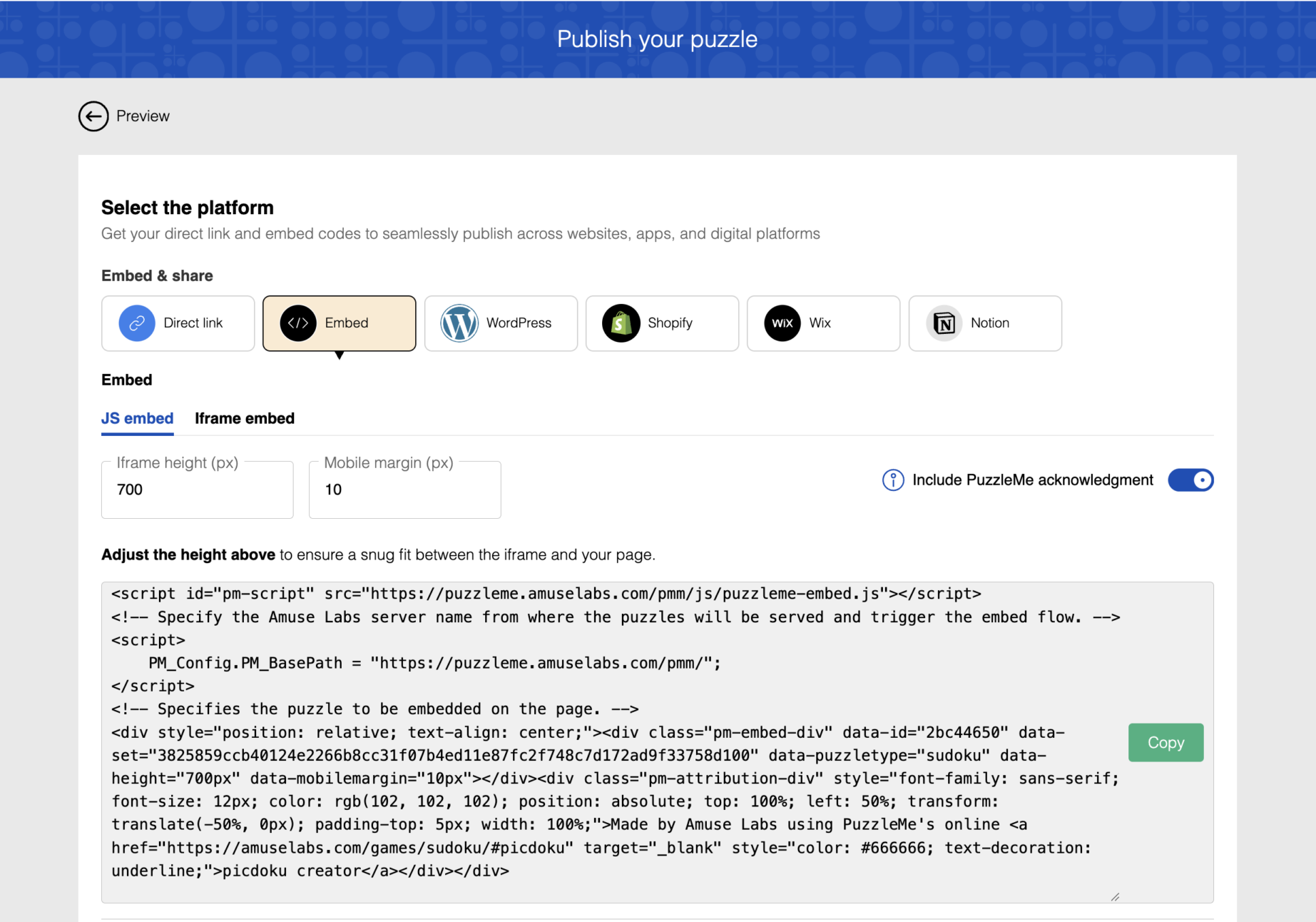Screen dimensions: 1316x922
Task: Click the code box resize handle corner
Action: (1115, 897)
